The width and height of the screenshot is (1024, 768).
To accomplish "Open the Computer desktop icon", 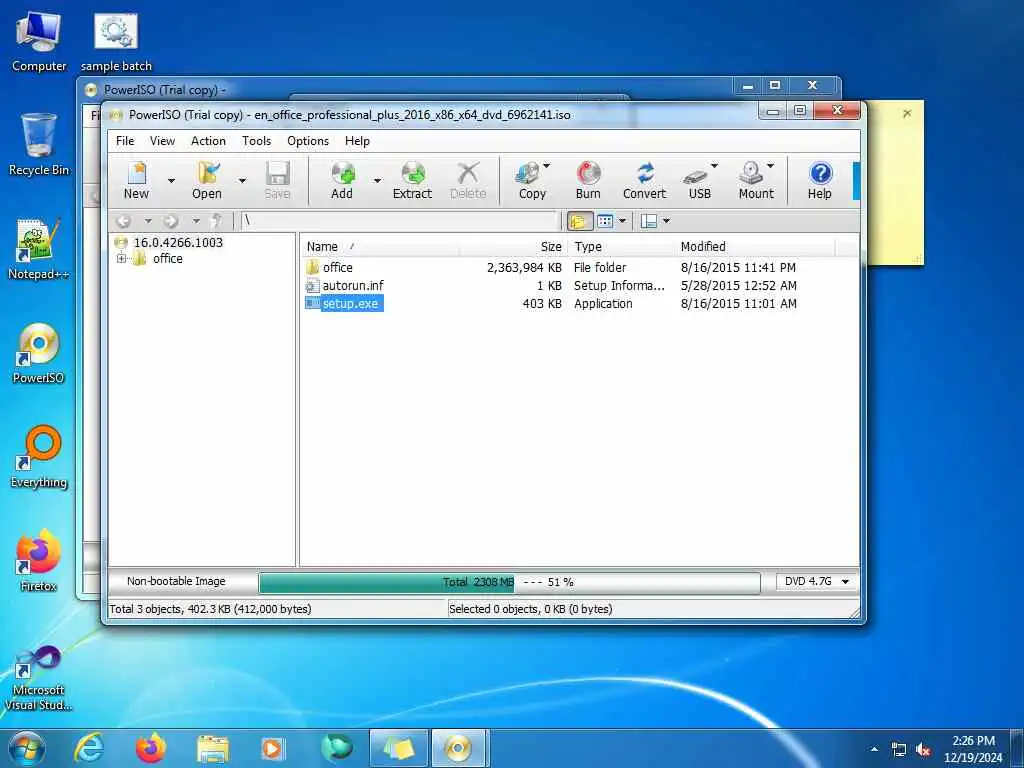I will click(39, 42).
